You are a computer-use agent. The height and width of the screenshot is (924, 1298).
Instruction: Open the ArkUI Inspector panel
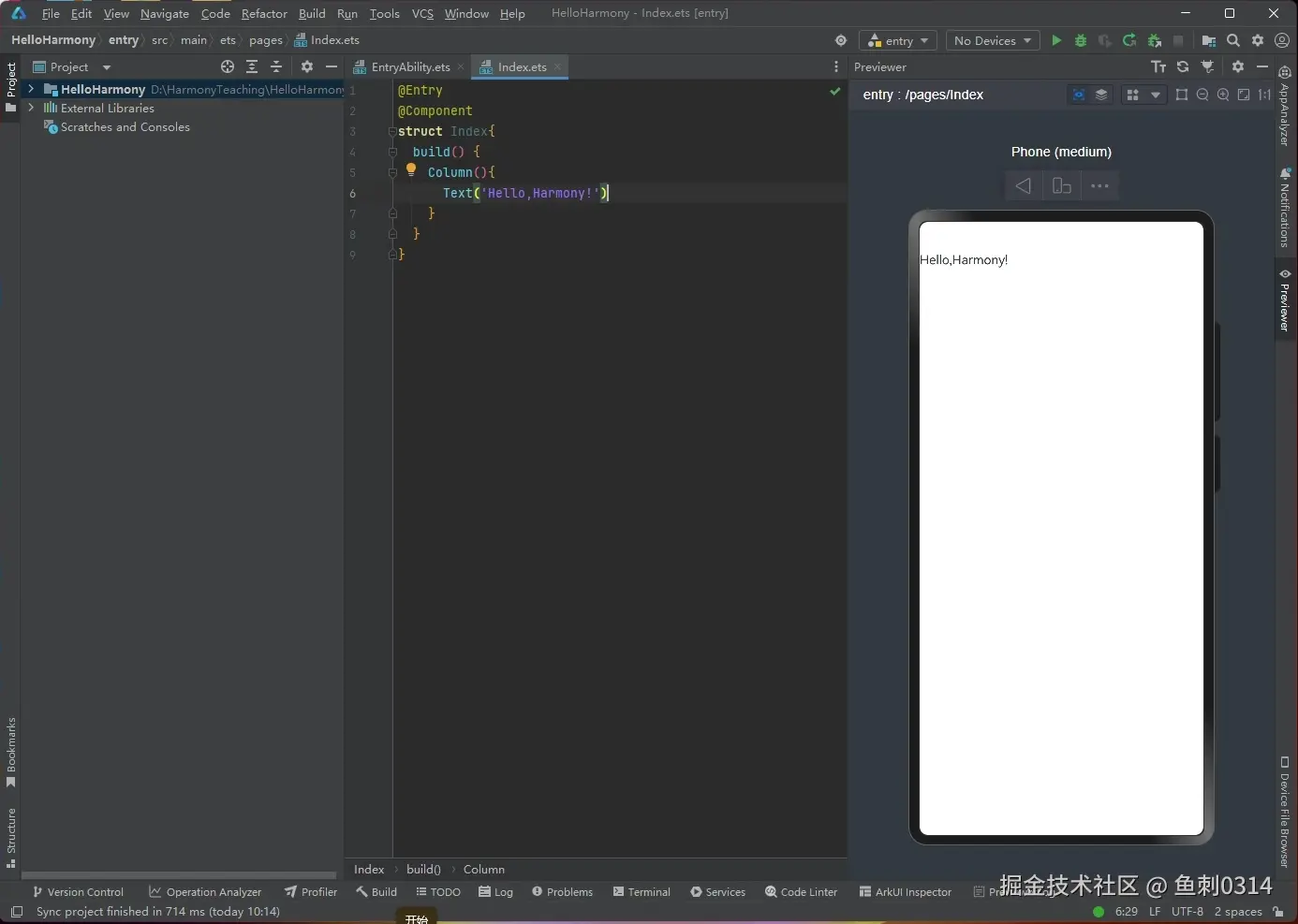pos(905,892)
